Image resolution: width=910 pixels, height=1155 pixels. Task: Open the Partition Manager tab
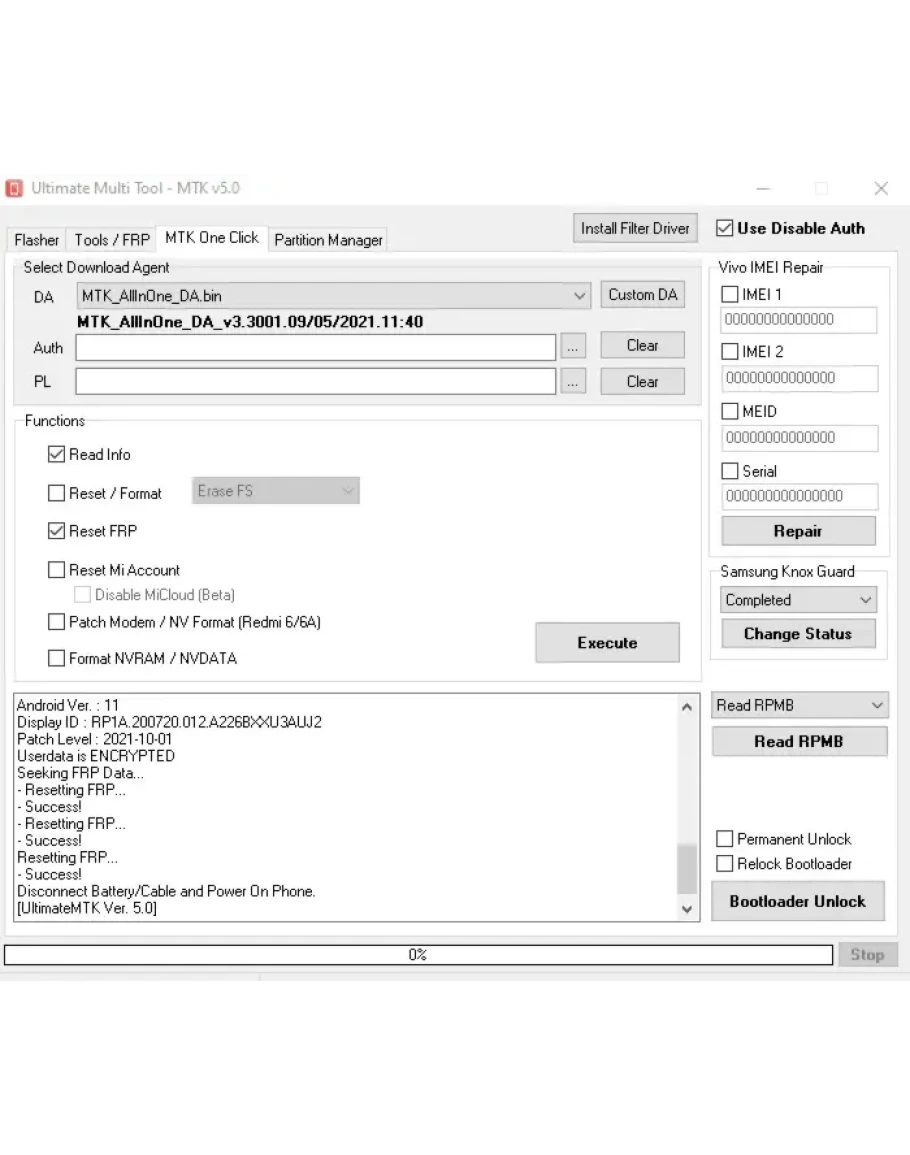[328, 240]
